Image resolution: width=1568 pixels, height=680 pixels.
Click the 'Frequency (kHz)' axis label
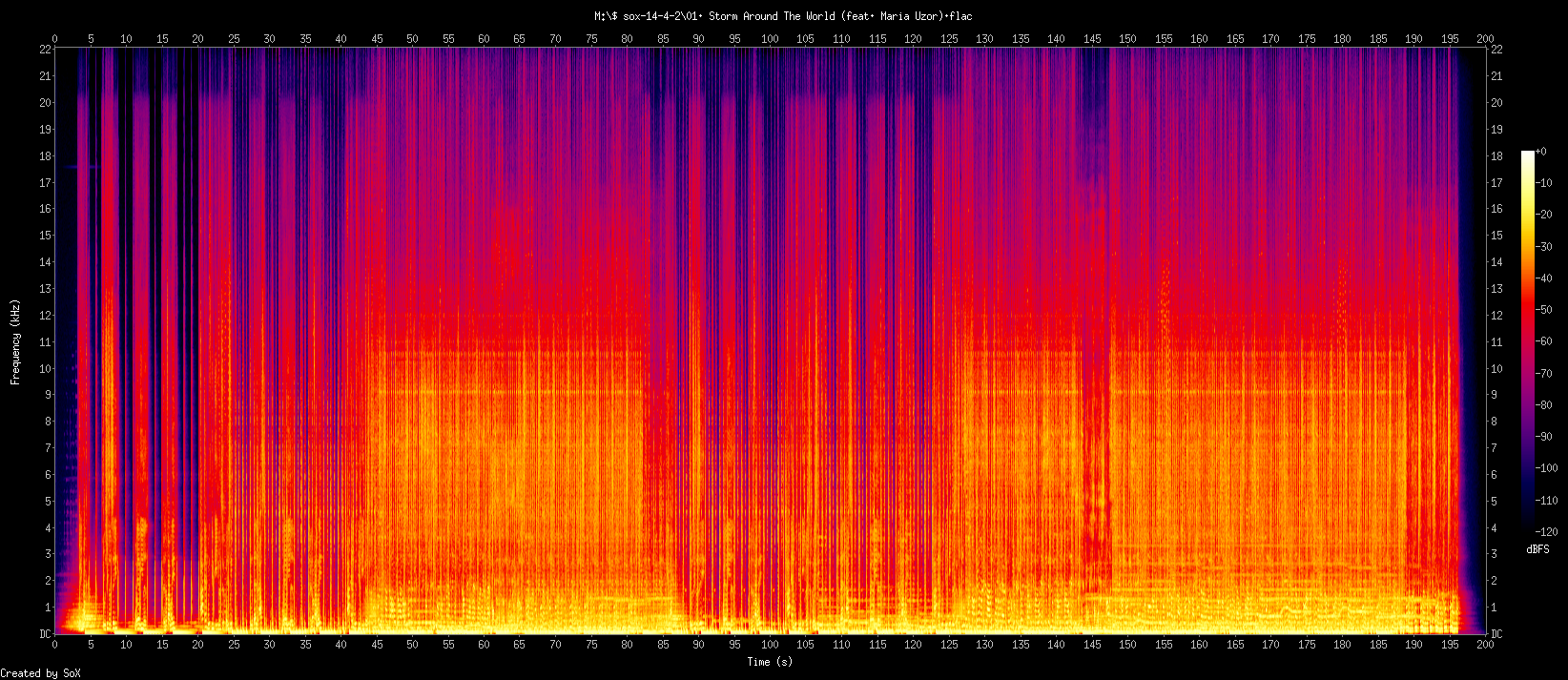click(x=15, y=341)
